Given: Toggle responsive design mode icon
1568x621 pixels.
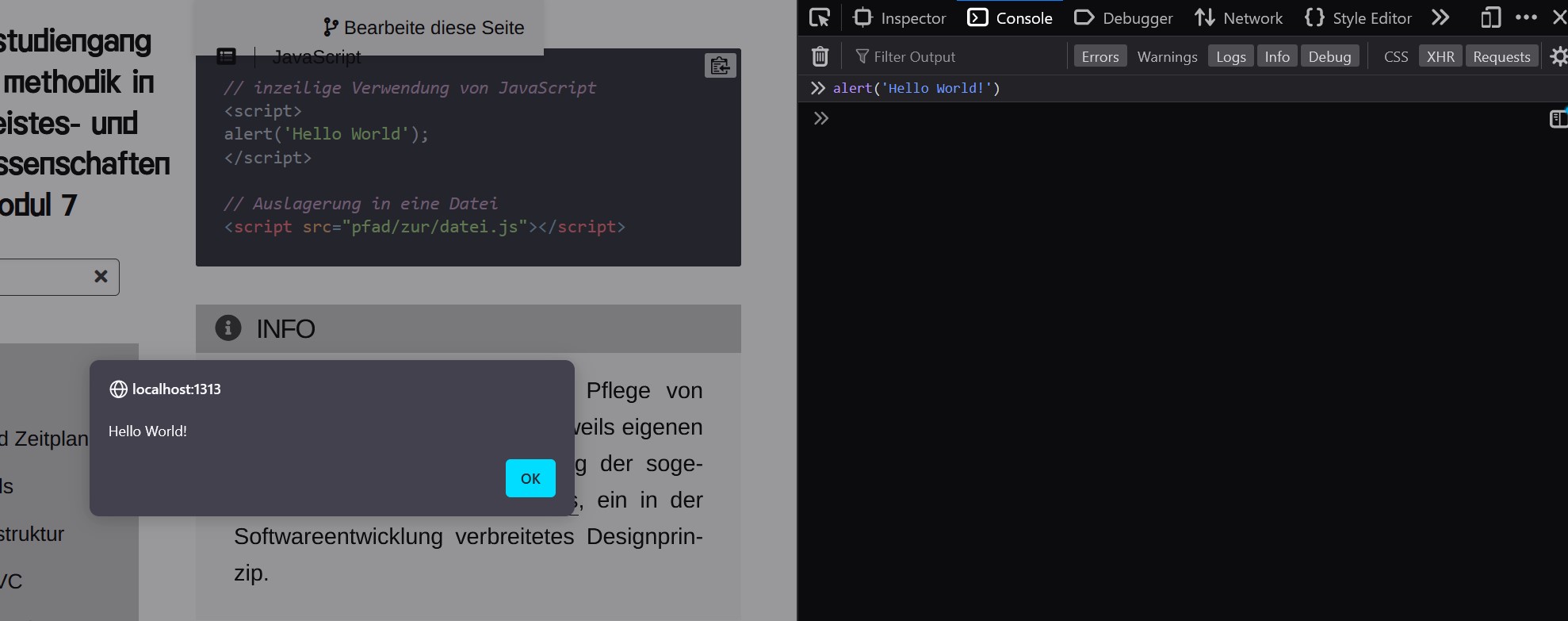Looking at the screenshot, I should [x=1491, y=17].
